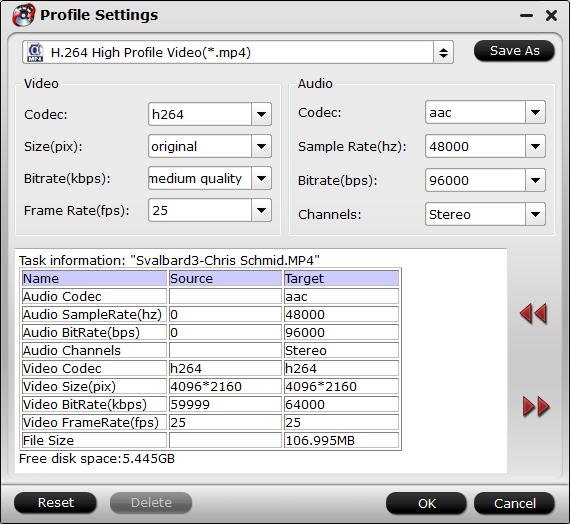
Task: Open the Sample Rate(hz) dropdown
Action: 535,146
